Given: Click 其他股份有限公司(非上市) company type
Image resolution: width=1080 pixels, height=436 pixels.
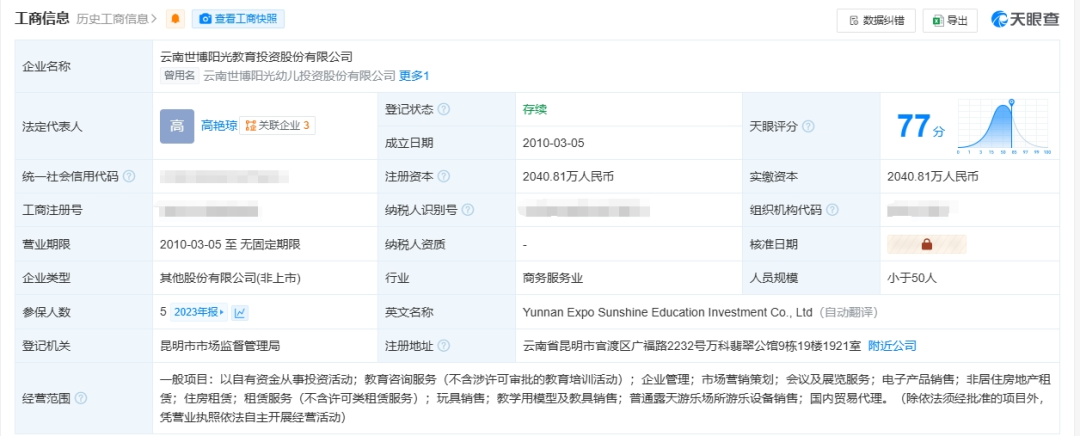Looking at the screenshot, I should pos(230,278).
